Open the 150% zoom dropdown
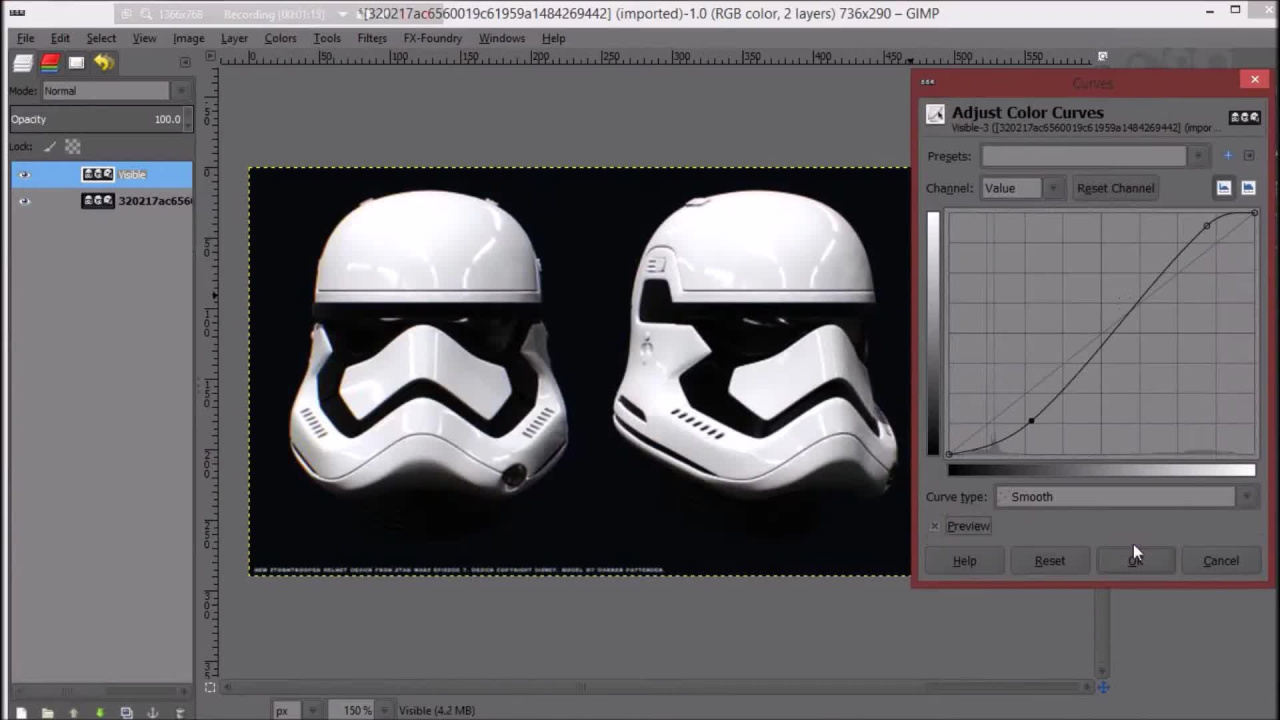1280x720 pixels. (362, 711)
